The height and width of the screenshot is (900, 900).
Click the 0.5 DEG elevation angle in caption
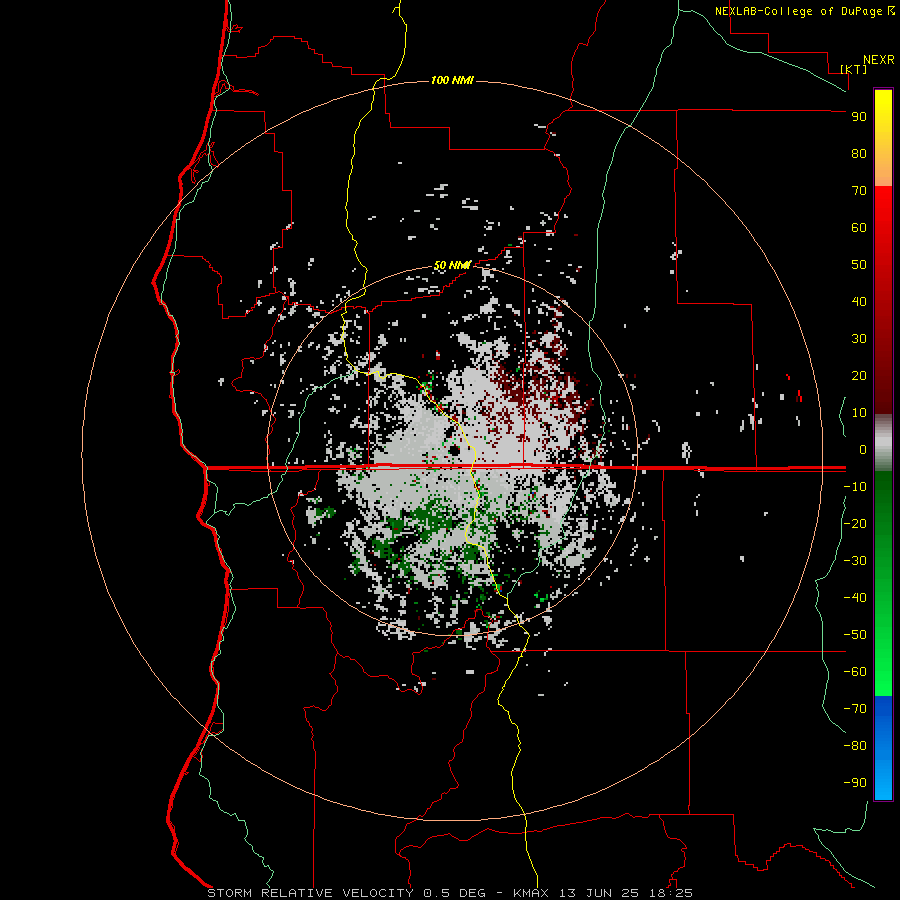[x=454, y=893]
